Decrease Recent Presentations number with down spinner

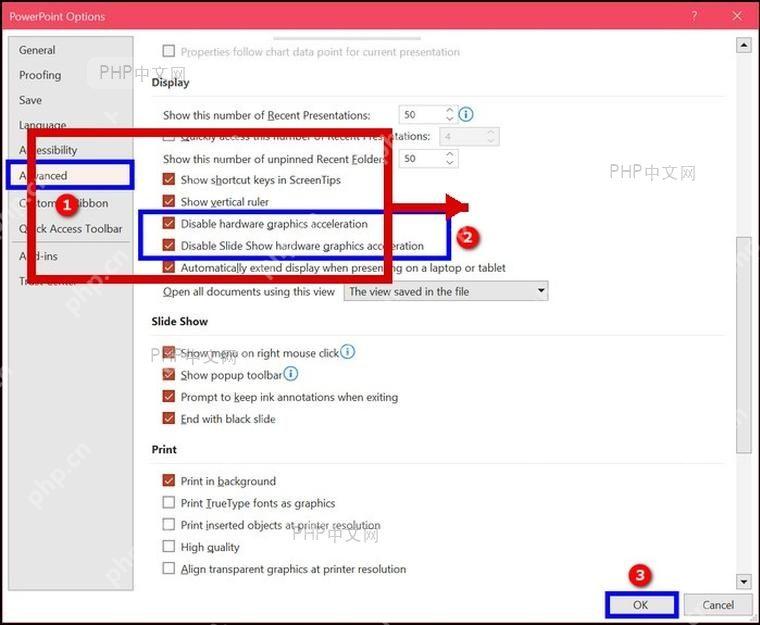pyautogui.click(x=450, y=119)
